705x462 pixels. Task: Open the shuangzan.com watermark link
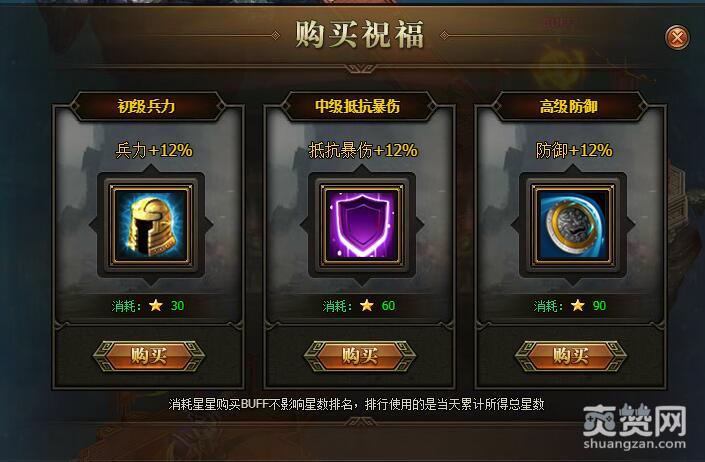(634, 444)
